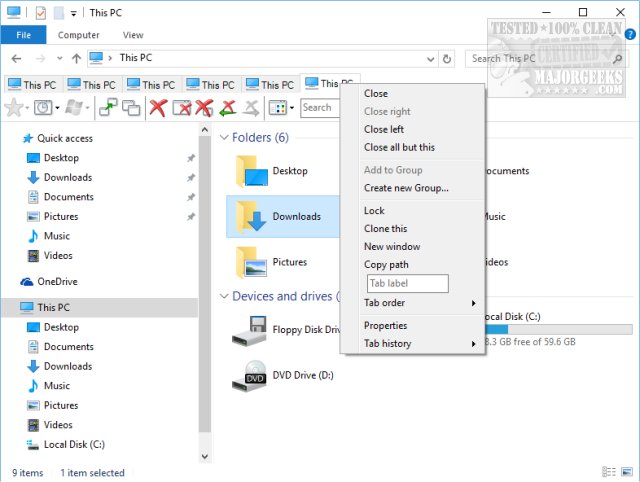Collapse the Folders (6) group
The image size is (640, 482).
point(224,138)
